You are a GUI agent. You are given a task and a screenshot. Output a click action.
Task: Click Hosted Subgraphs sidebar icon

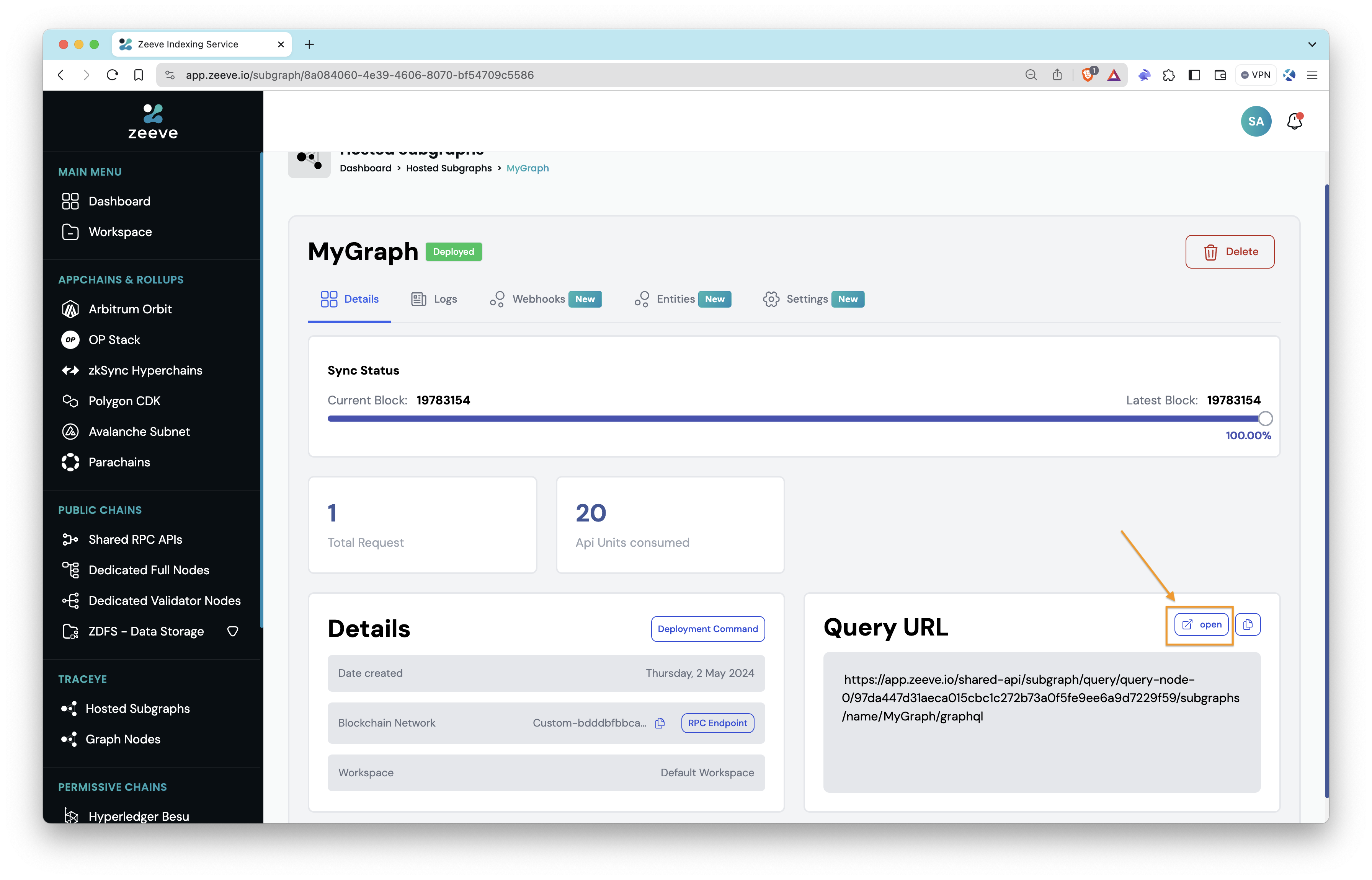click(69, 709)
